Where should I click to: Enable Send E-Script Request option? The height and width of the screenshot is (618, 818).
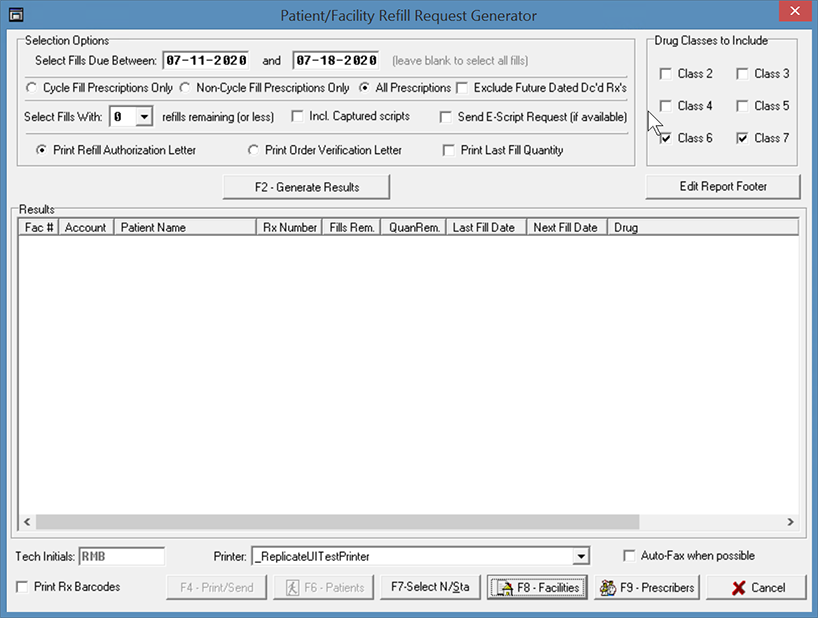pos(446,116)
